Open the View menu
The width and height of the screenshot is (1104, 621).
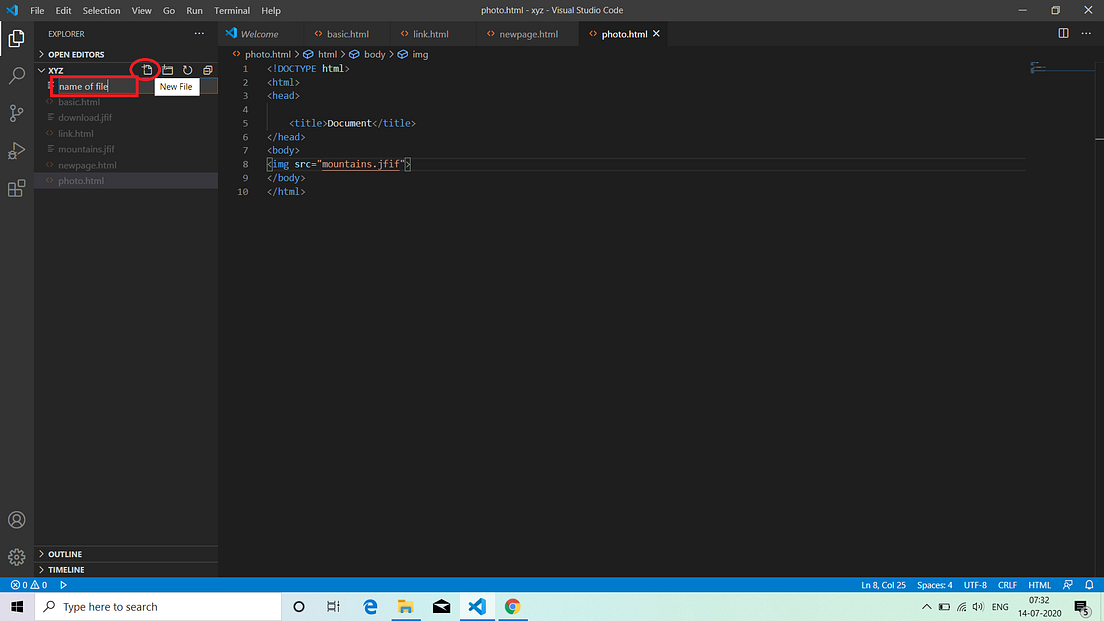[x=142, y=11]
